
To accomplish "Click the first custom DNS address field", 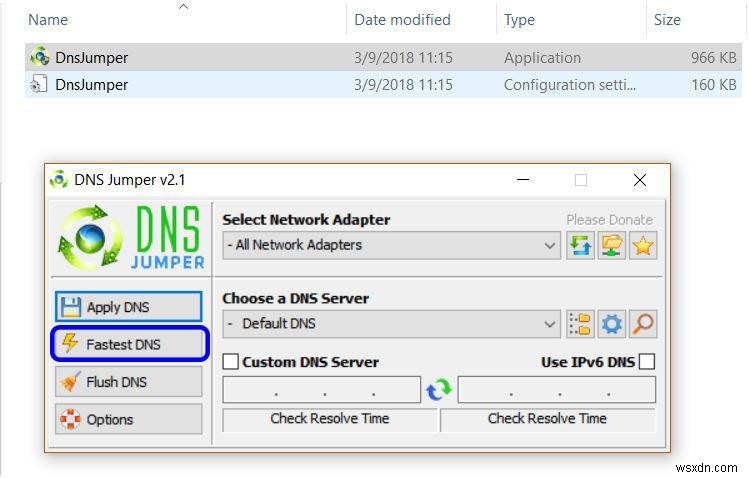I will pos(321,390).
